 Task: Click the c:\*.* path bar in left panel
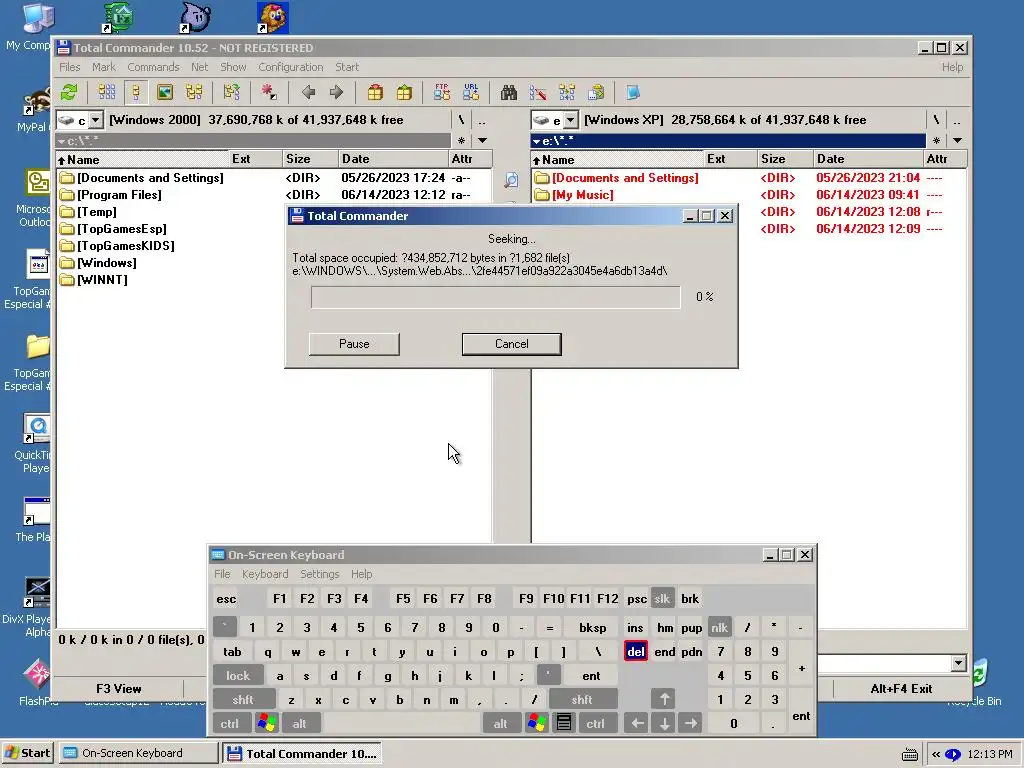(x=253, y=140)
